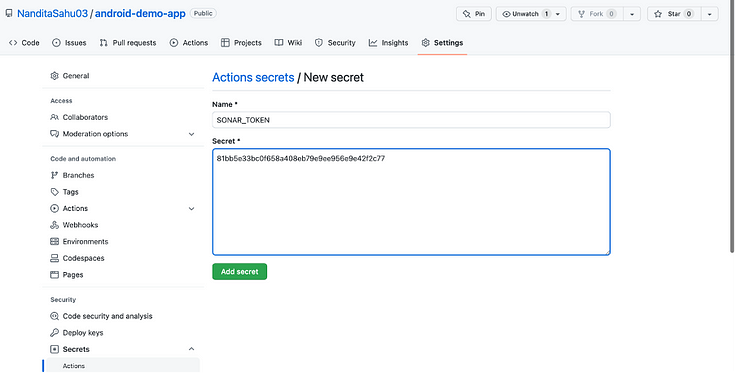
Task: Click the Star icon in the header
Action: pos(658,14)
